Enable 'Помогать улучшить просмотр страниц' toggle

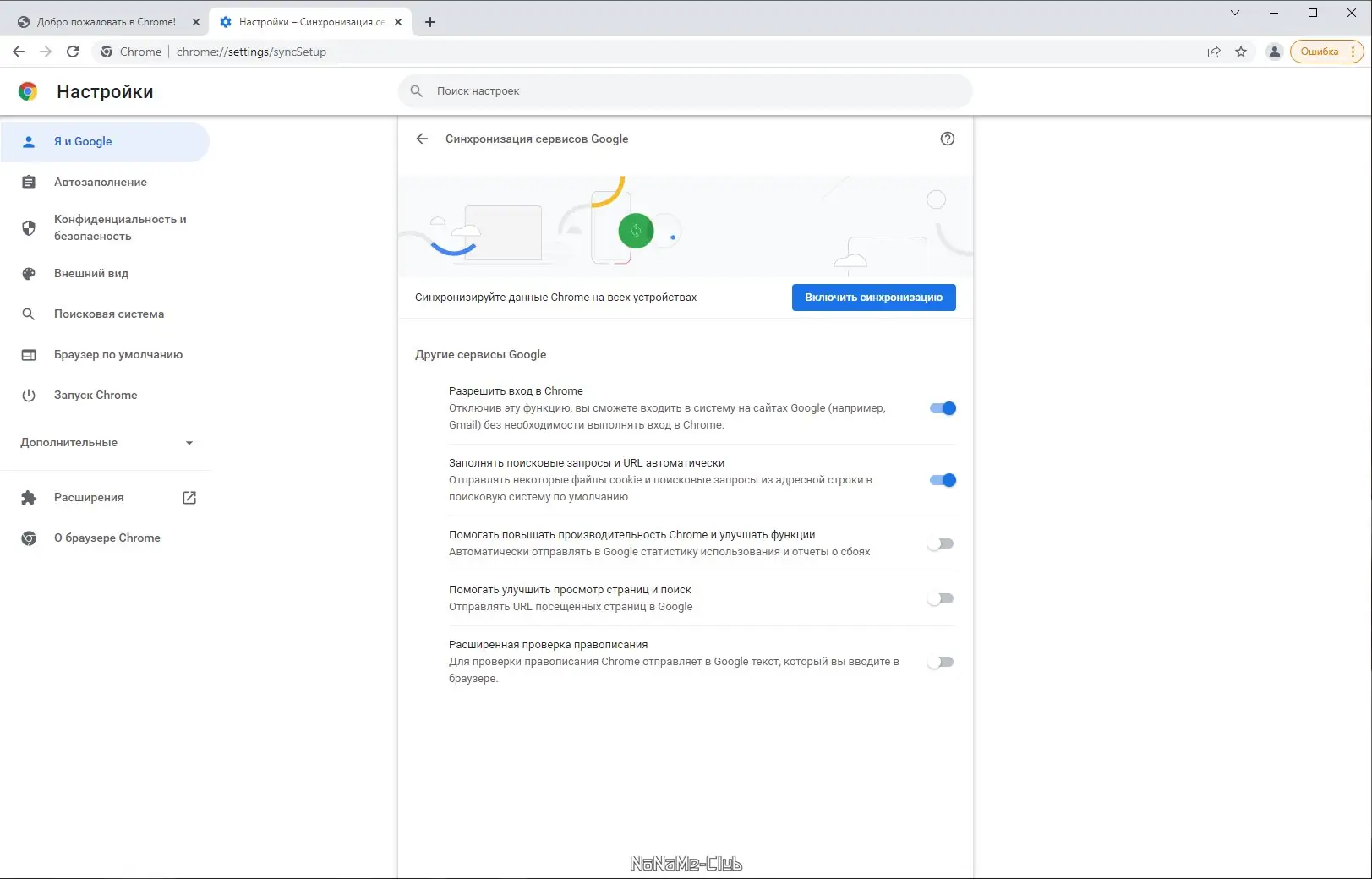coord(940,598)
